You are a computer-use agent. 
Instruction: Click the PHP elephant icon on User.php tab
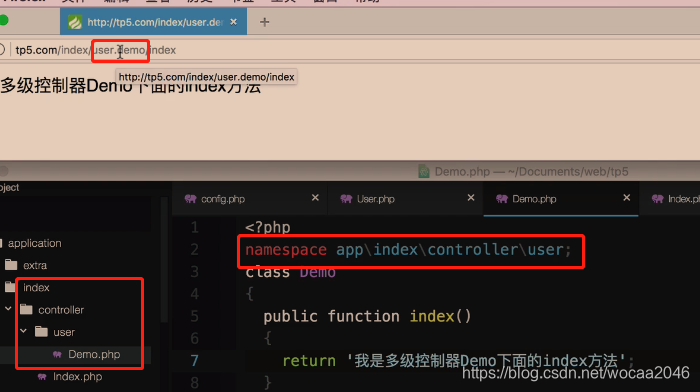(x=346, y=199)
